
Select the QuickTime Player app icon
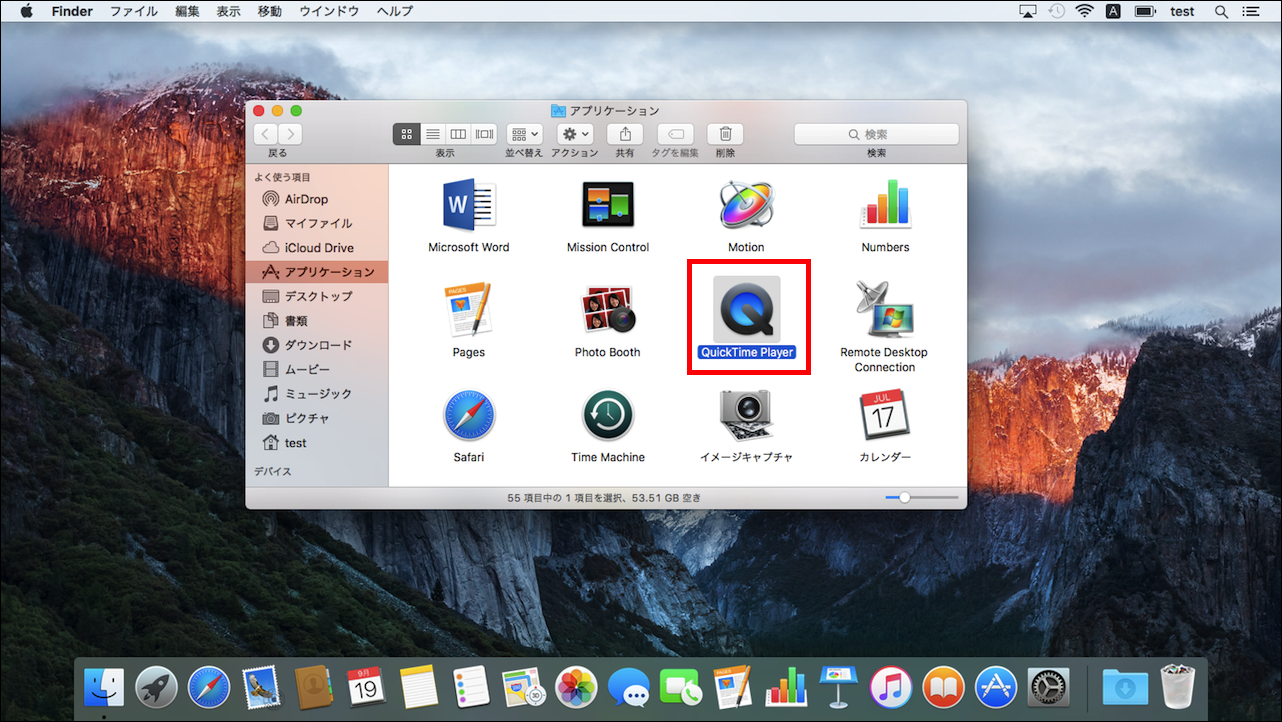tap(746, 310)
